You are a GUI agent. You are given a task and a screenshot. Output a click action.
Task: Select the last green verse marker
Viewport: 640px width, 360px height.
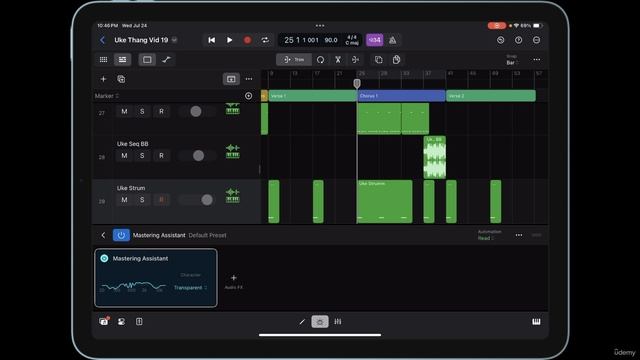point(491,96)
